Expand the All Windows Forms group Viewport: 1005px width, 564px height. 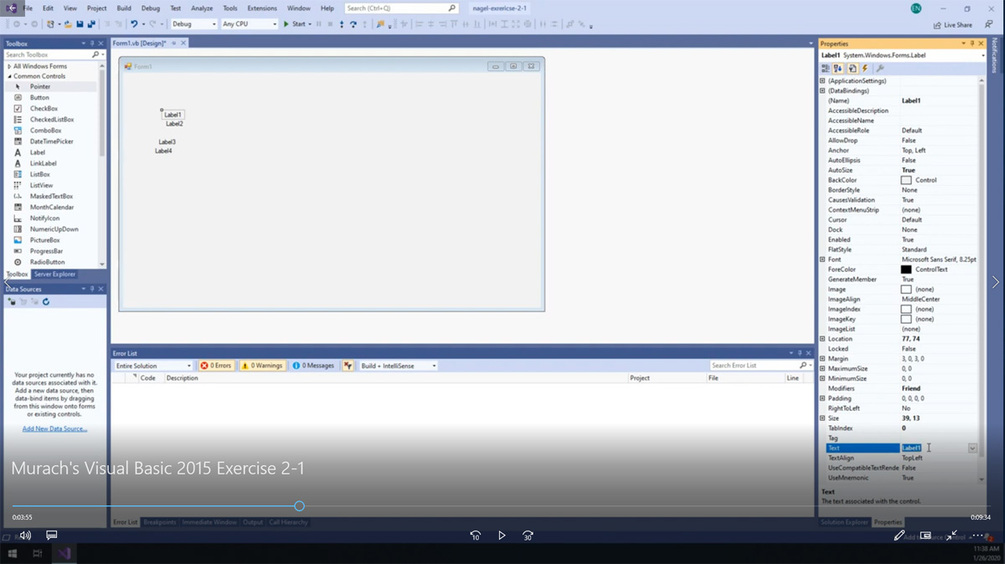click(x=9, y=66)
